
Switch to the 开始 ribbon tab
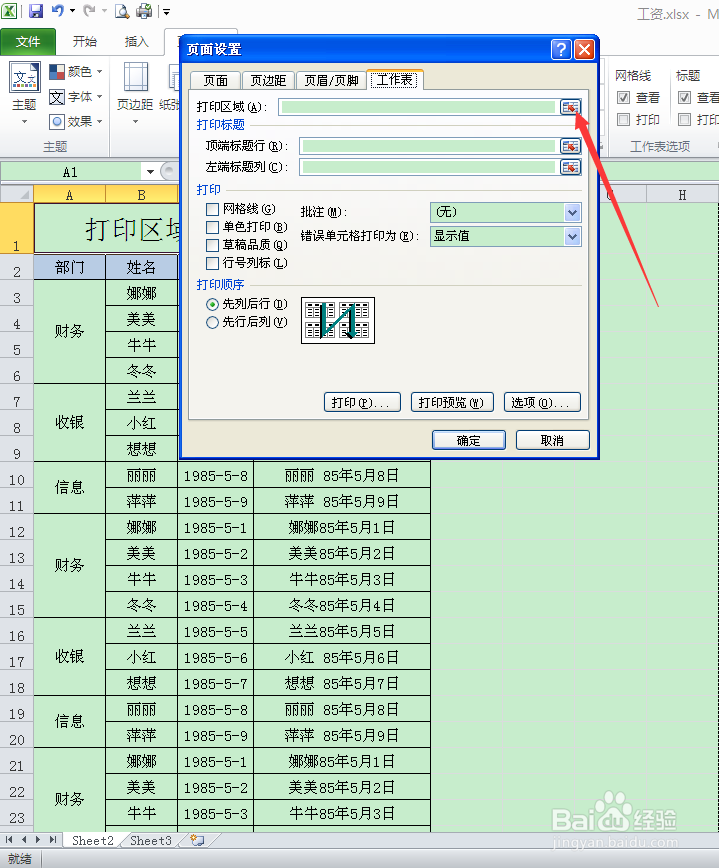pos(85,42)
